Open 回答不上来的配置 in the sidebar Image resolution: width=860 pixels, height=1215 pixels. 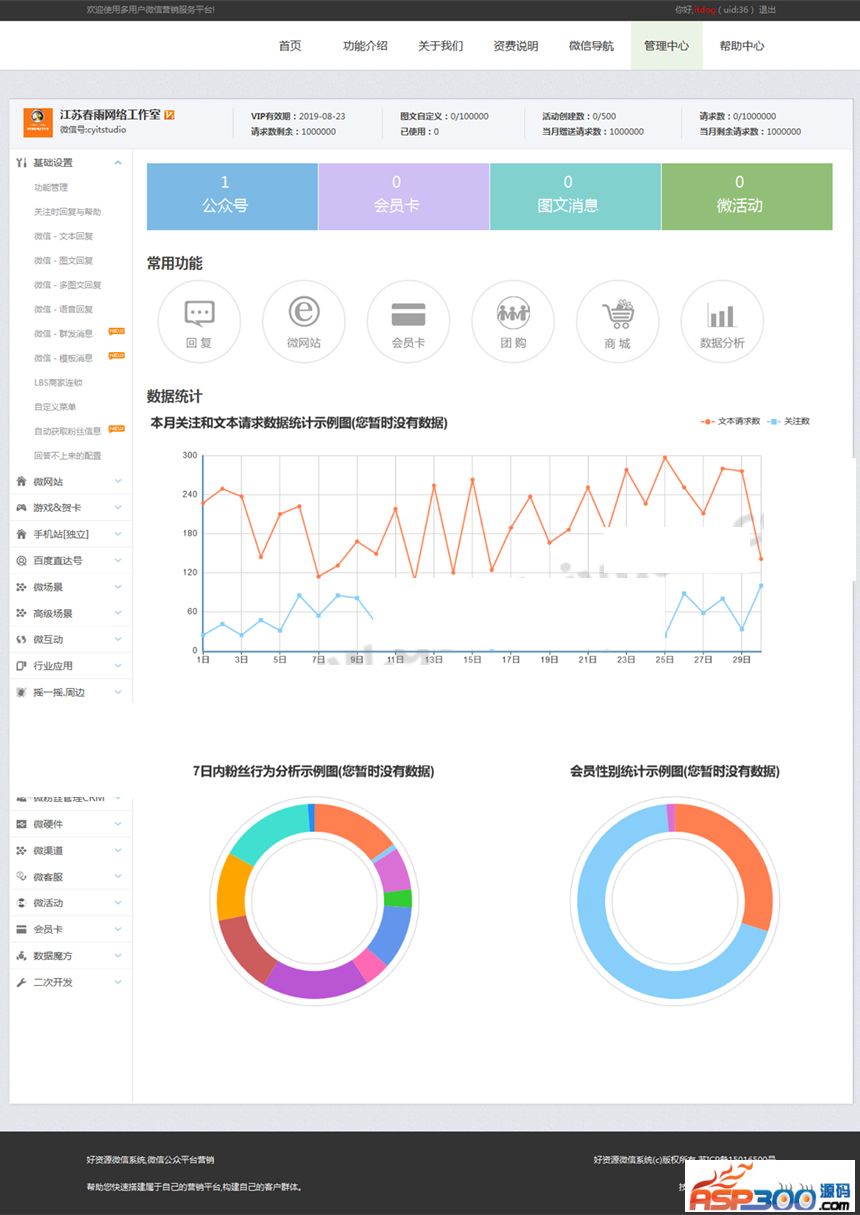67,455
